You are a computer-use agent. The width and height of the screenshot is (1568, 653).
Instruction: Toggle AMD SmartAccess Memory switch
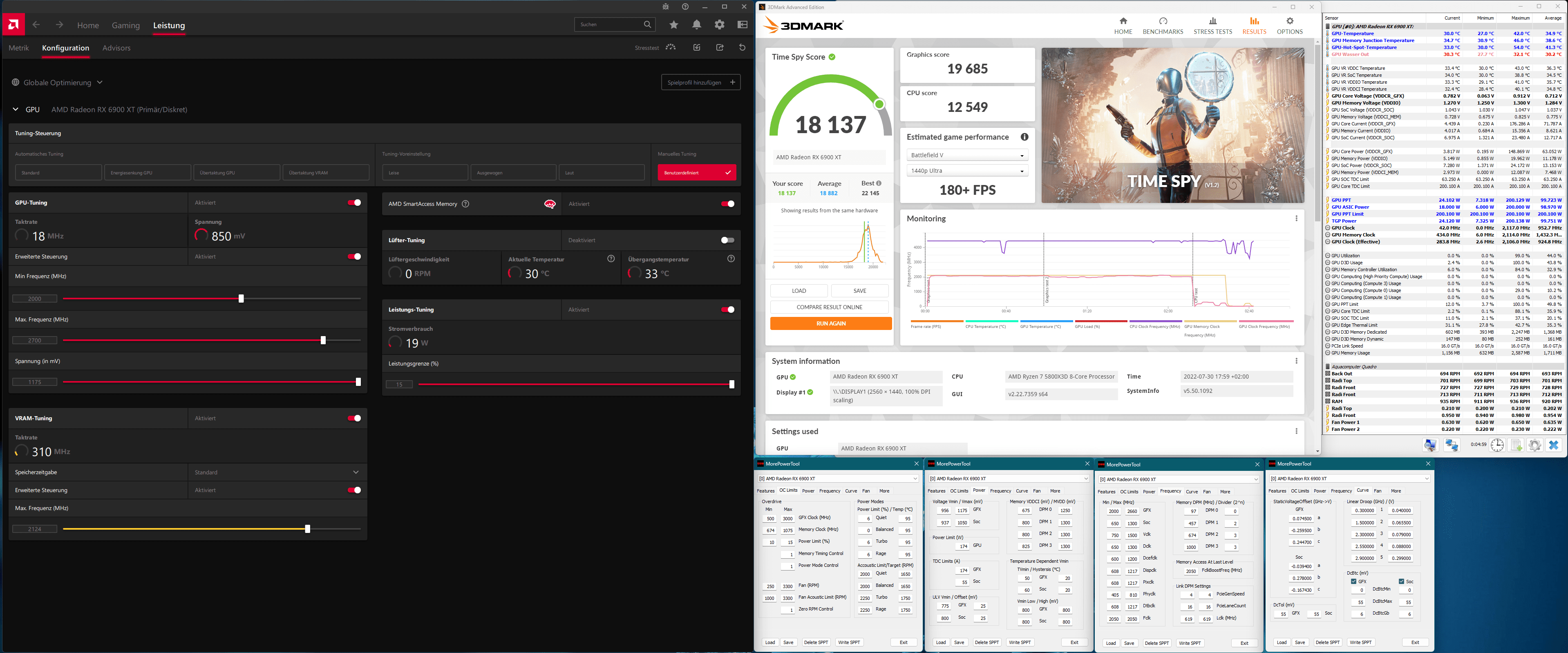click(x=727, y=204)
